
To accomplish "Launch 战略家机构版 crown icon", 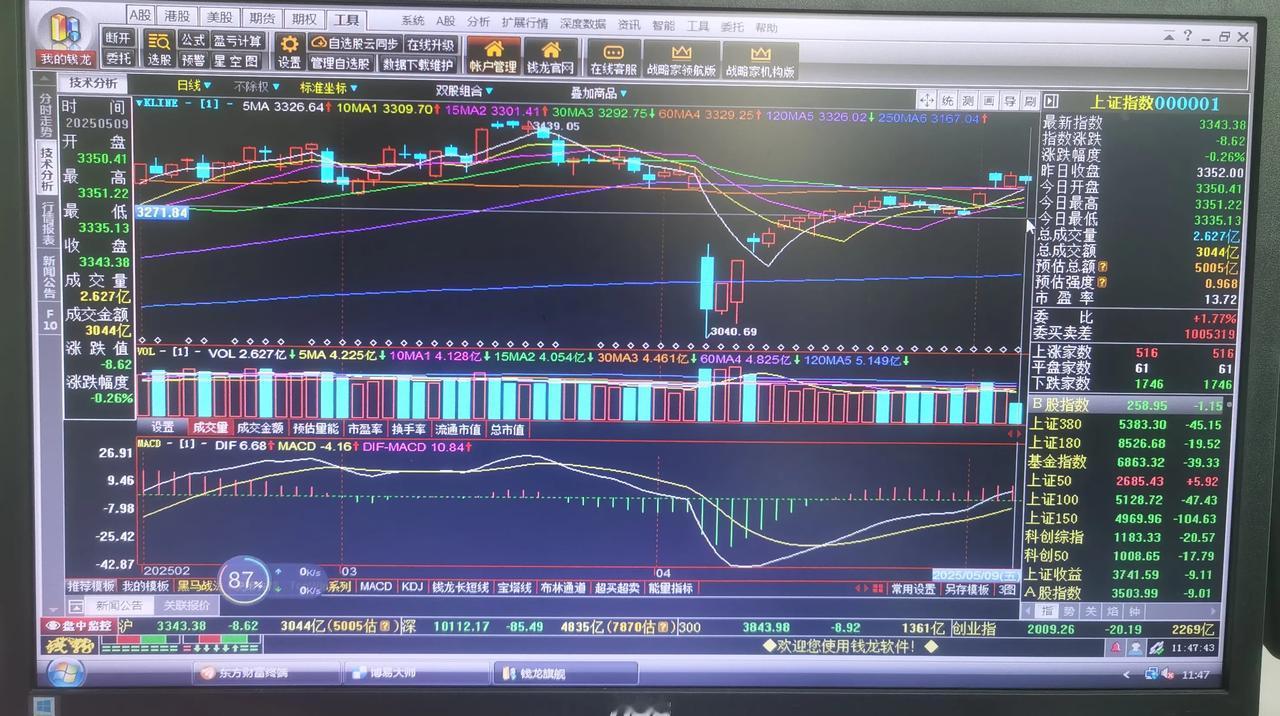I will 760,61.
